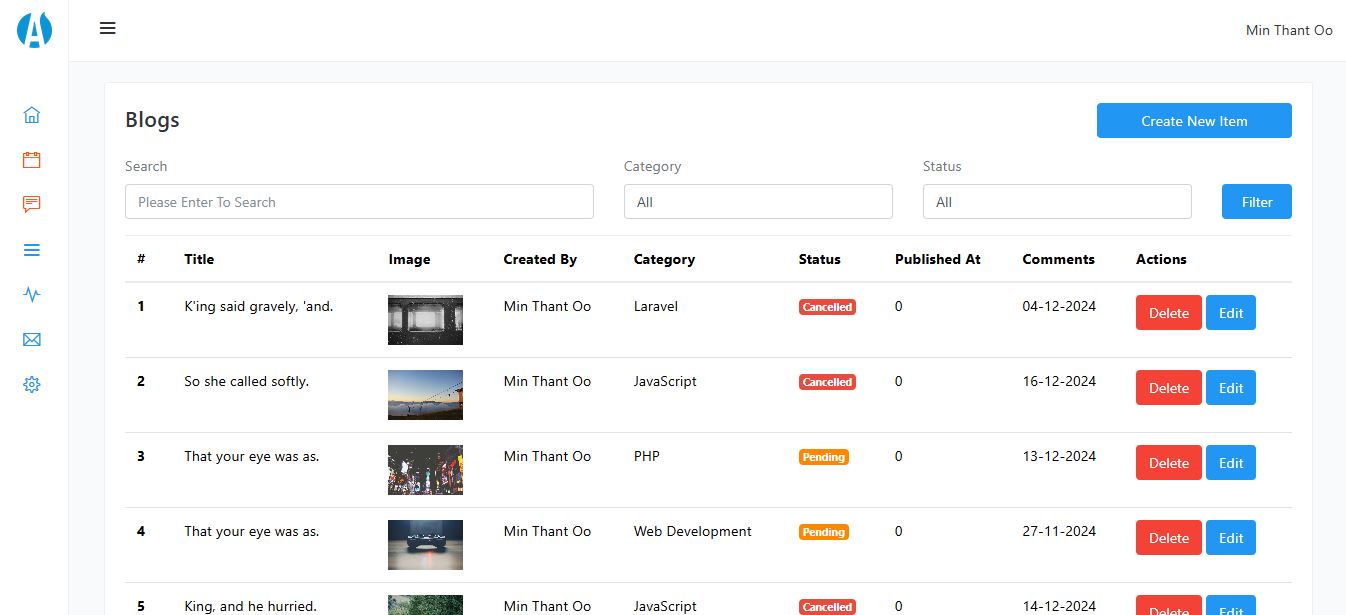Delete the blog 'So she called softly.'

1169,388
